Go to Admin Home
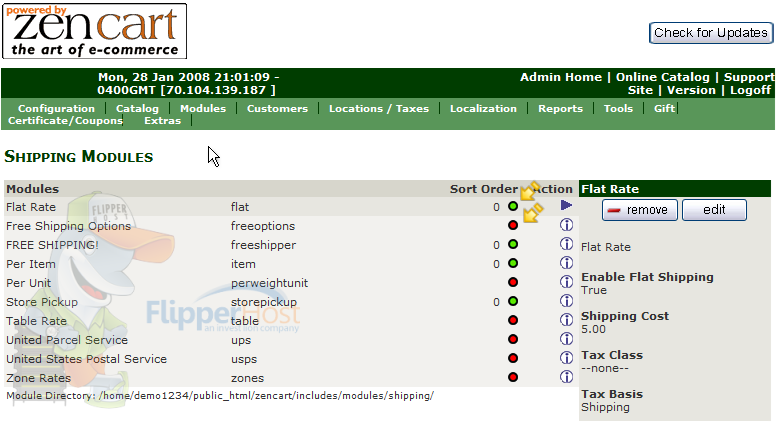 tap(561, 77)
